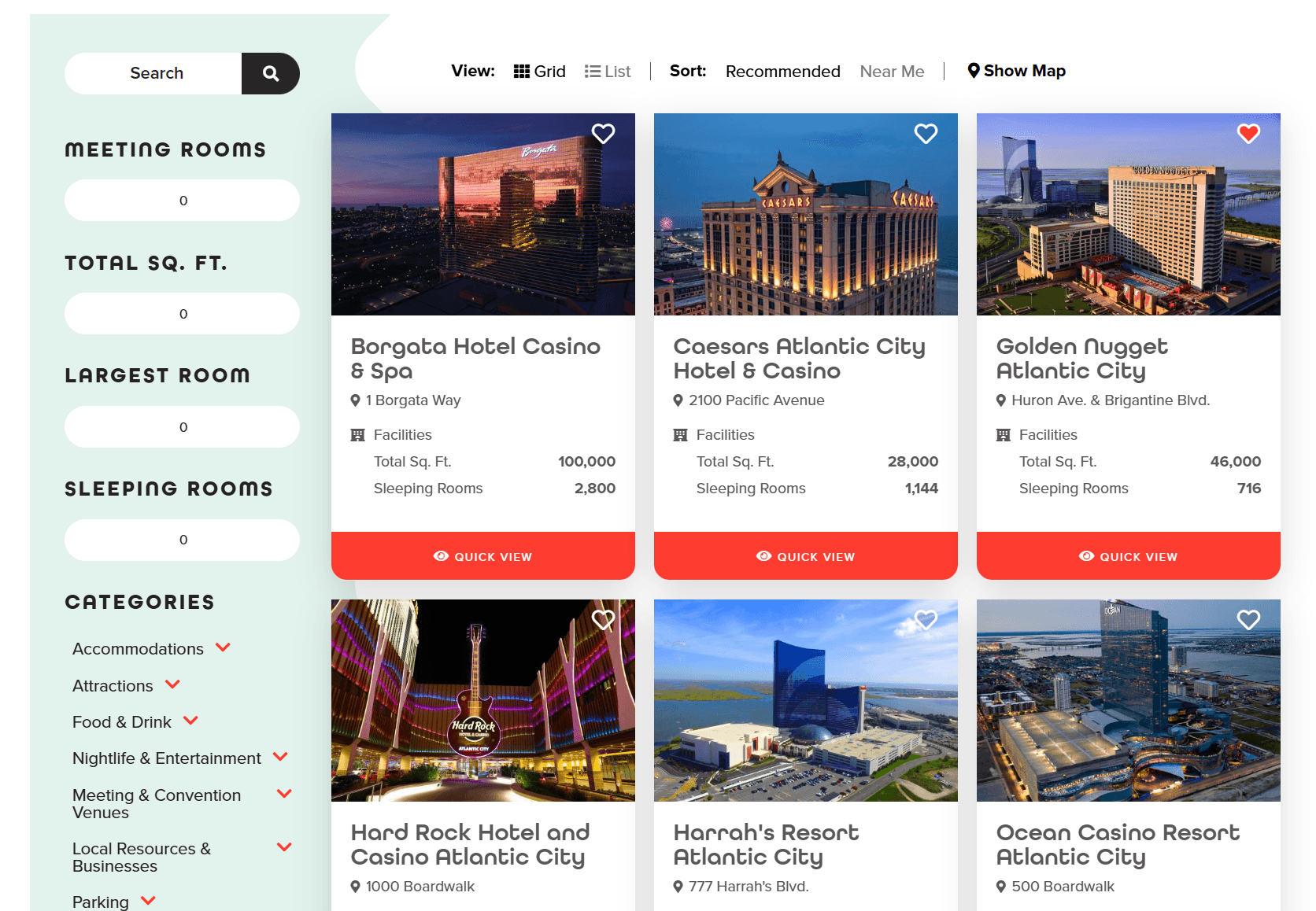Click the Meeting Rooms number field
The height and width of the screenshot is (911, 1316).
[182, 200]
